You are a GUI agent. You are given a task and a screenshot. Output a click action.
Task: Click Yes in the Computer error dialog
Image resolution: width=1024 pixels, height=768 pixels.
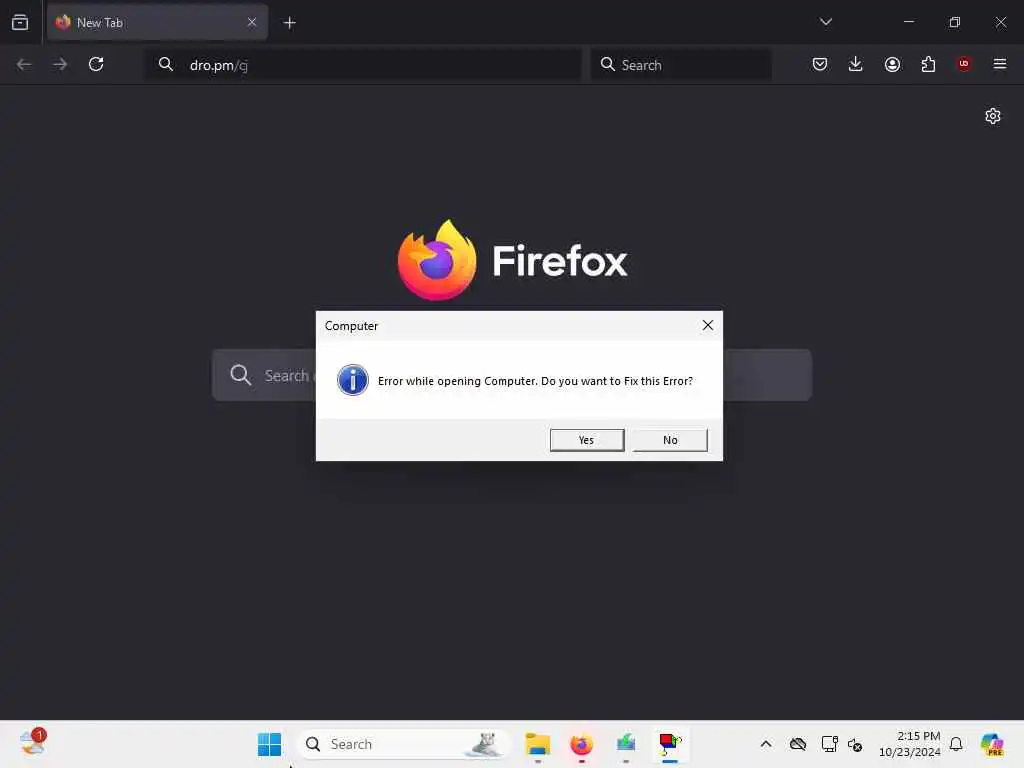[586, 440]
